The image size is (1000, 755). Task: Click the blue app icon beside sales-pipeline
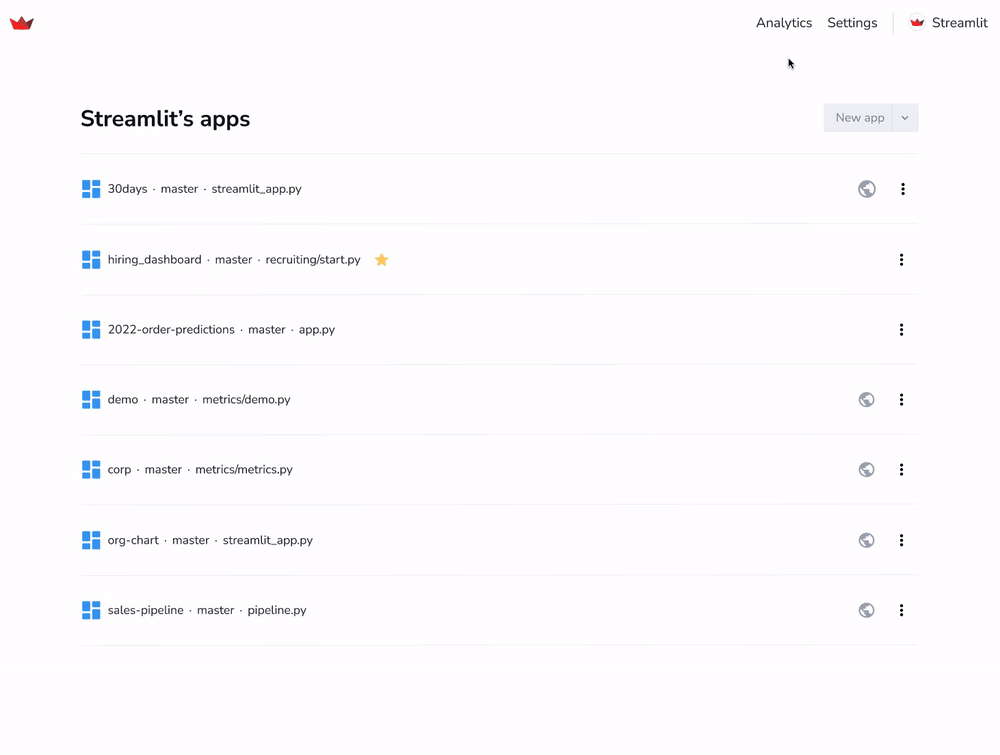[x=90, y=610]
